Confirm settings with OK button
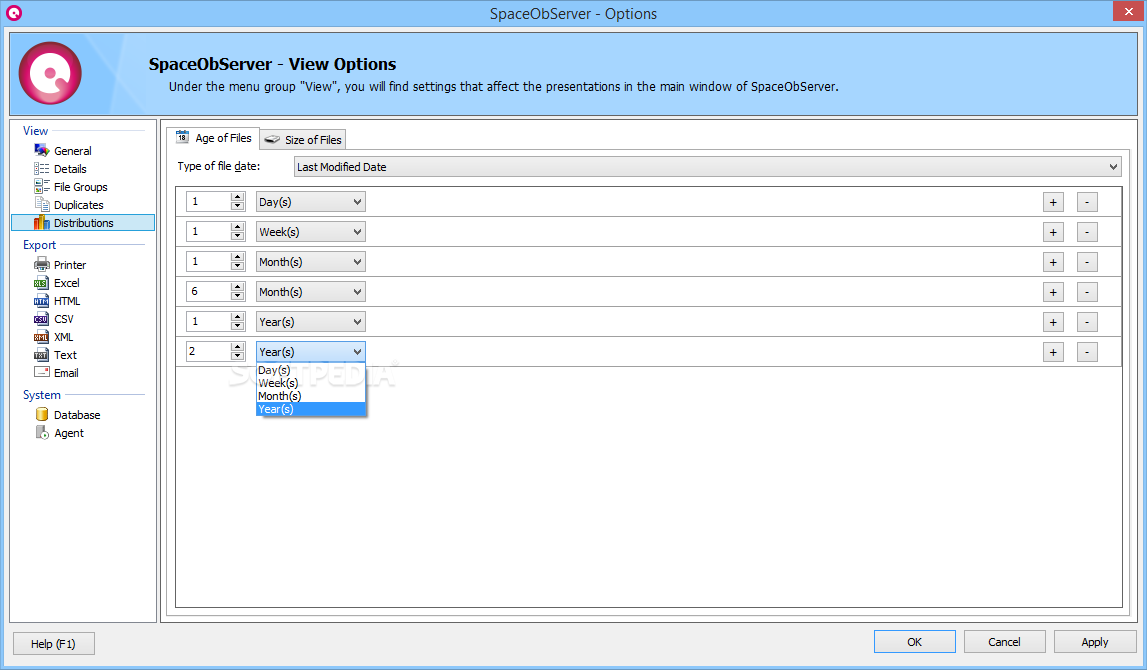 pos(914,641)
